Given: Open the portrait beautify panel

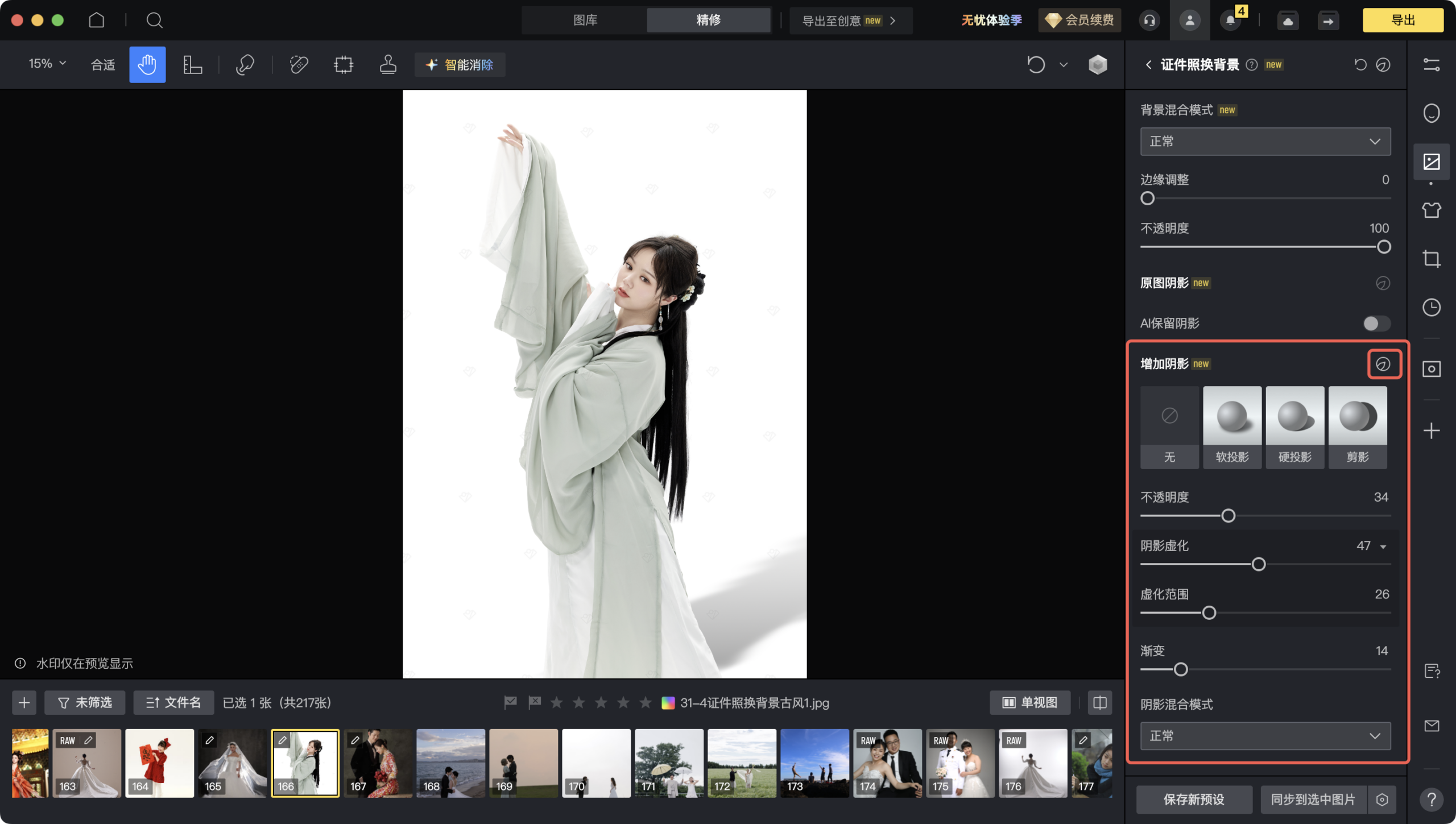Looking at the screenshot, I should tap(1432, 113).
